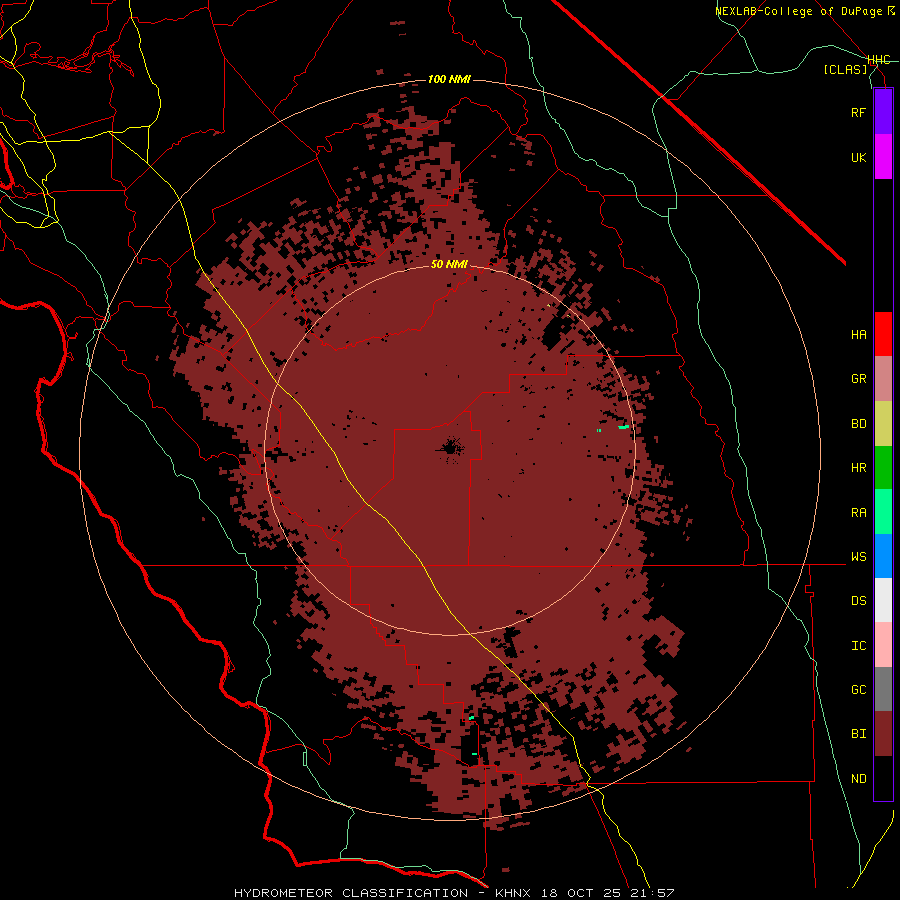Click the RA legend label
The image size is (900, 900).
859,513
